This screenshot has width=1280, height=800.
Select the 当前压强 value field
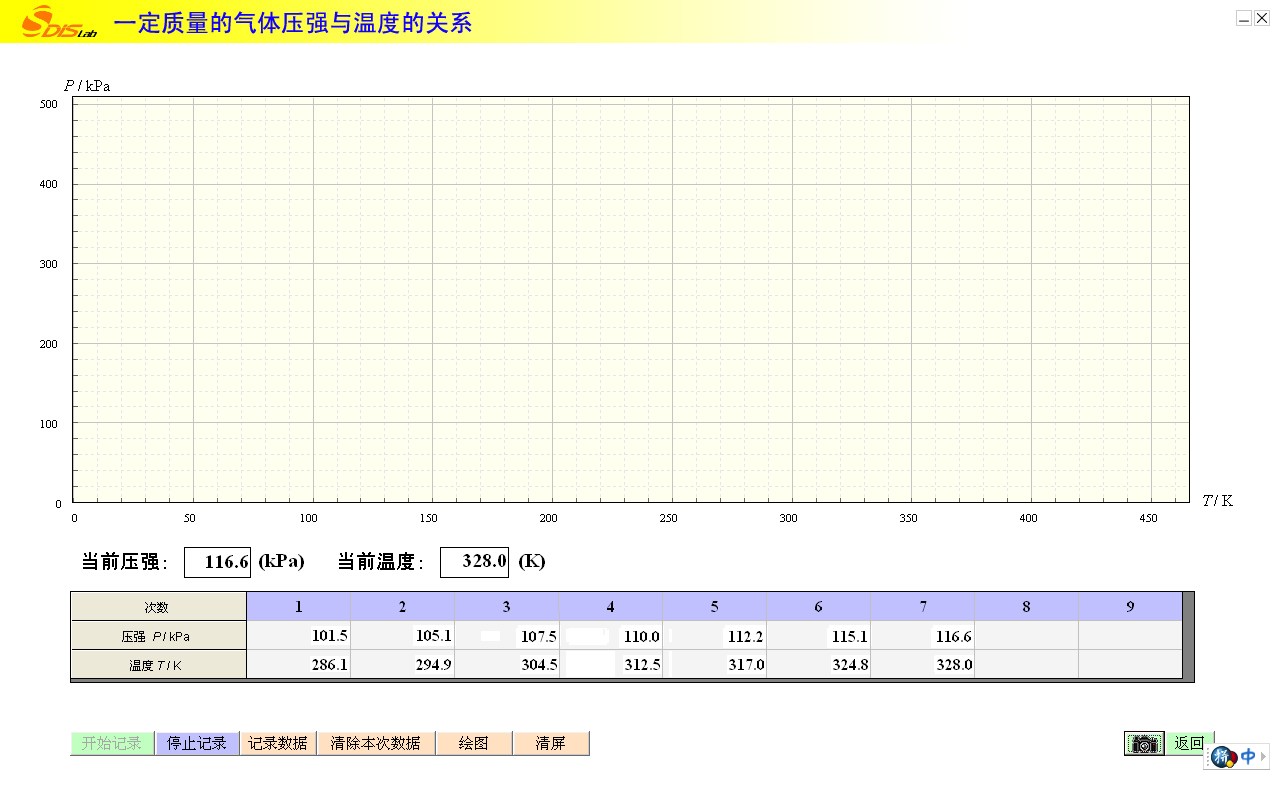(217, 562)
